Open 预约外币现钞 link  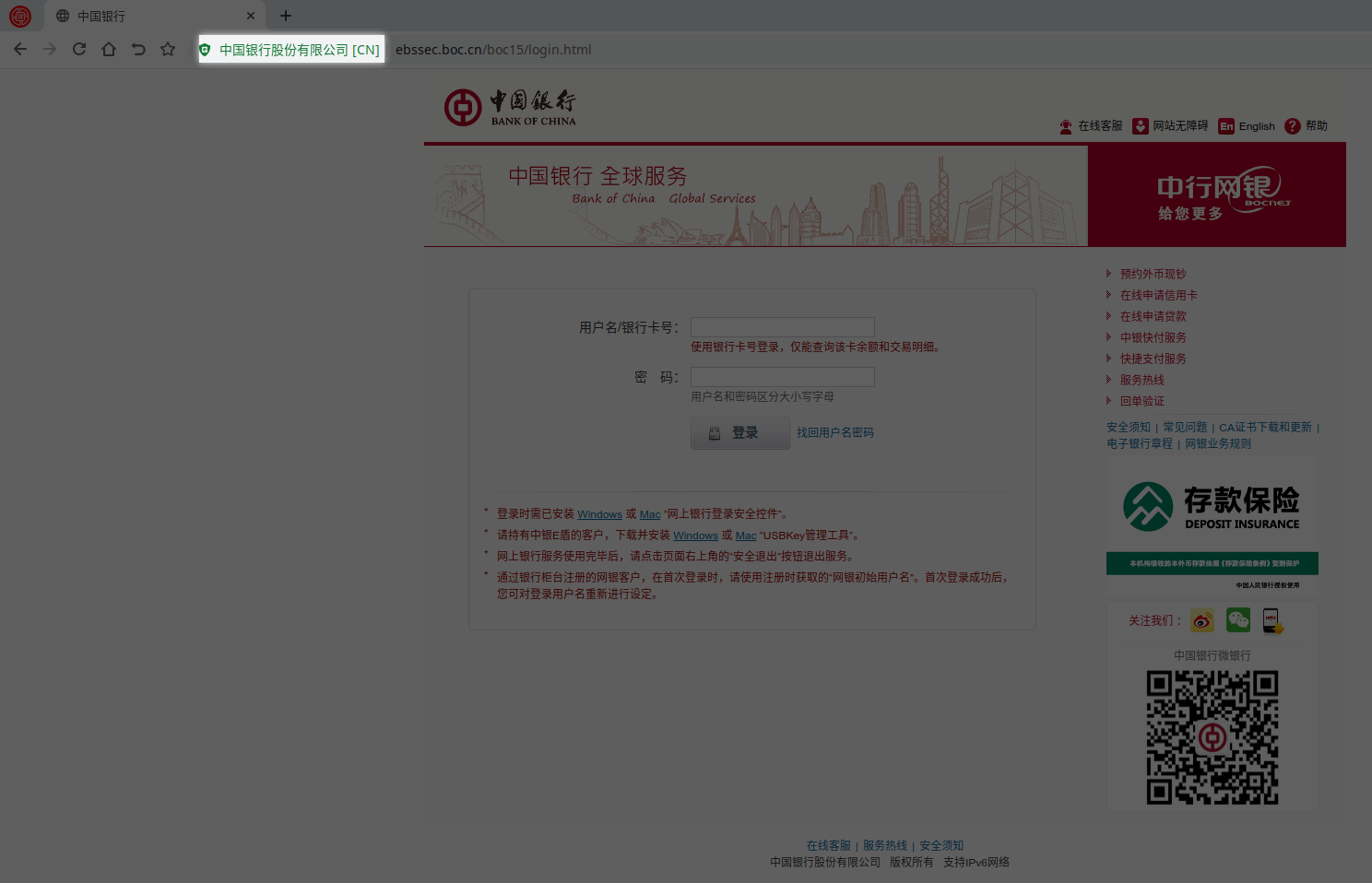(1153, 274)
